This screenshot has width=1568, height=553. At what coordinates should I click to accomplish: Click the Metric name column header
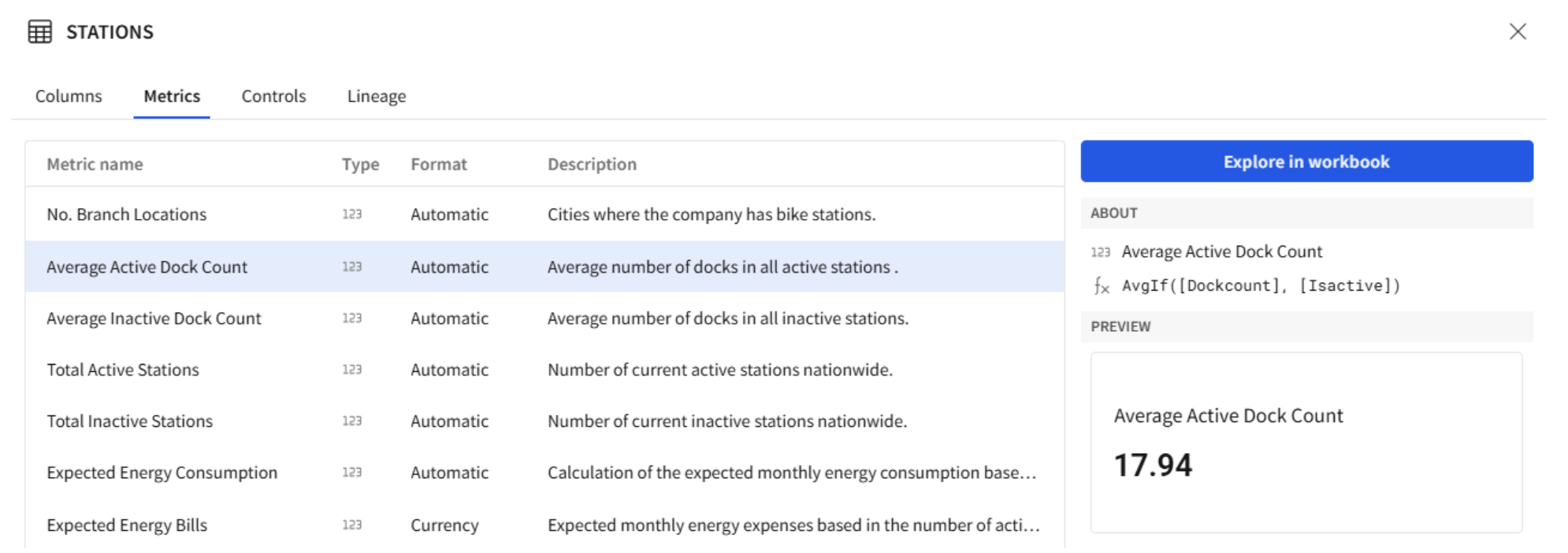[x=94, y=163]
